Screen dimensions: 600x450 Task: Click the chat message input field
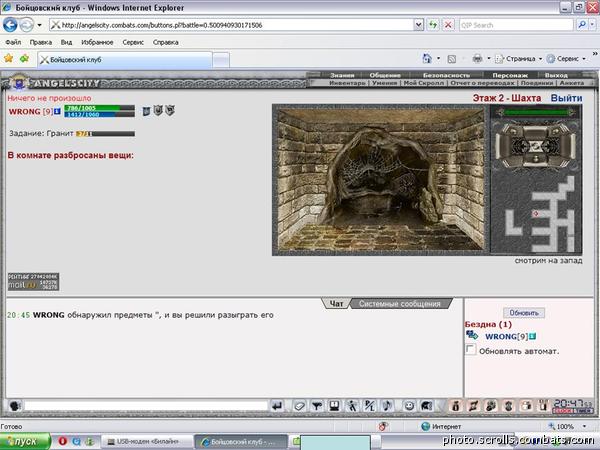pos(146,406)
